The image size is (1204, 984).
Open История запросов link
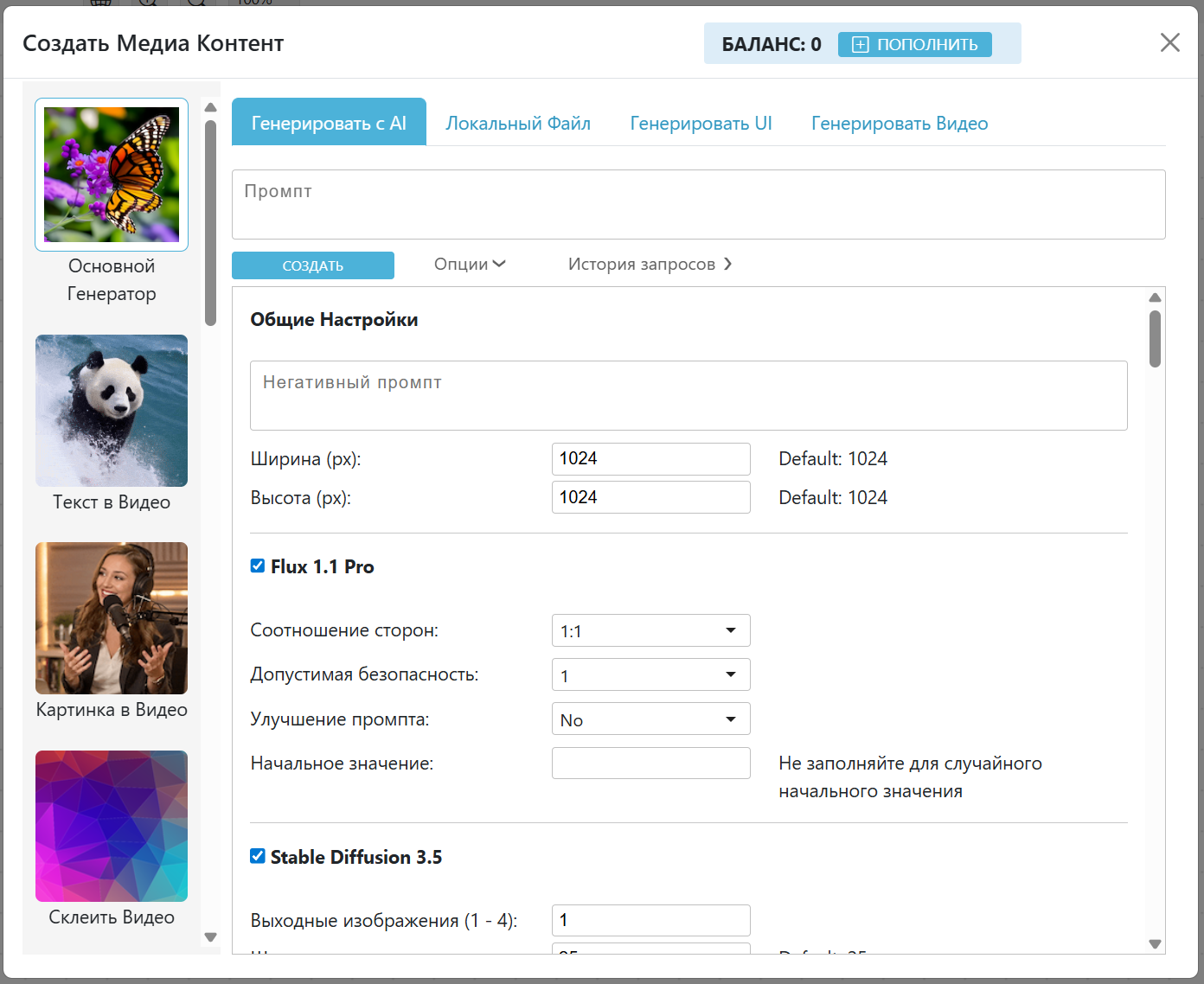tap(650, 265)
